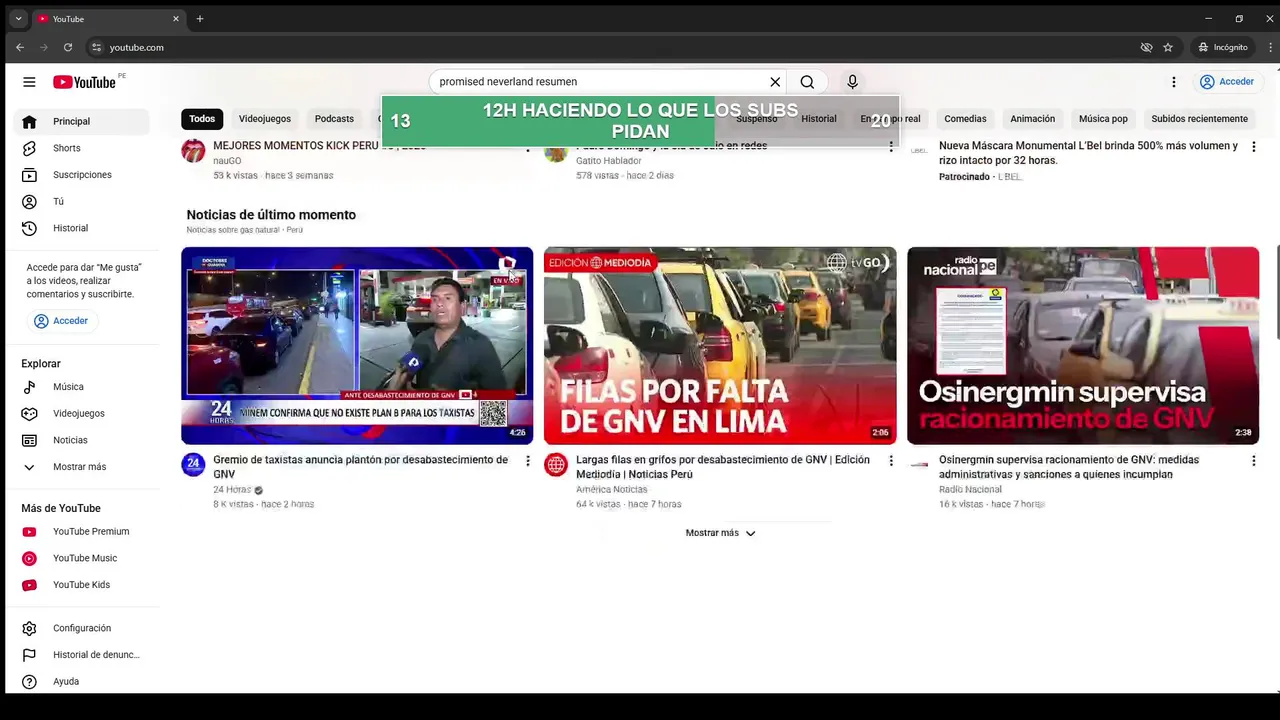This screenshot has height=720, width=1280.
Task: Open Radio Nacional channel name link
Action: [x=970, y=490]
